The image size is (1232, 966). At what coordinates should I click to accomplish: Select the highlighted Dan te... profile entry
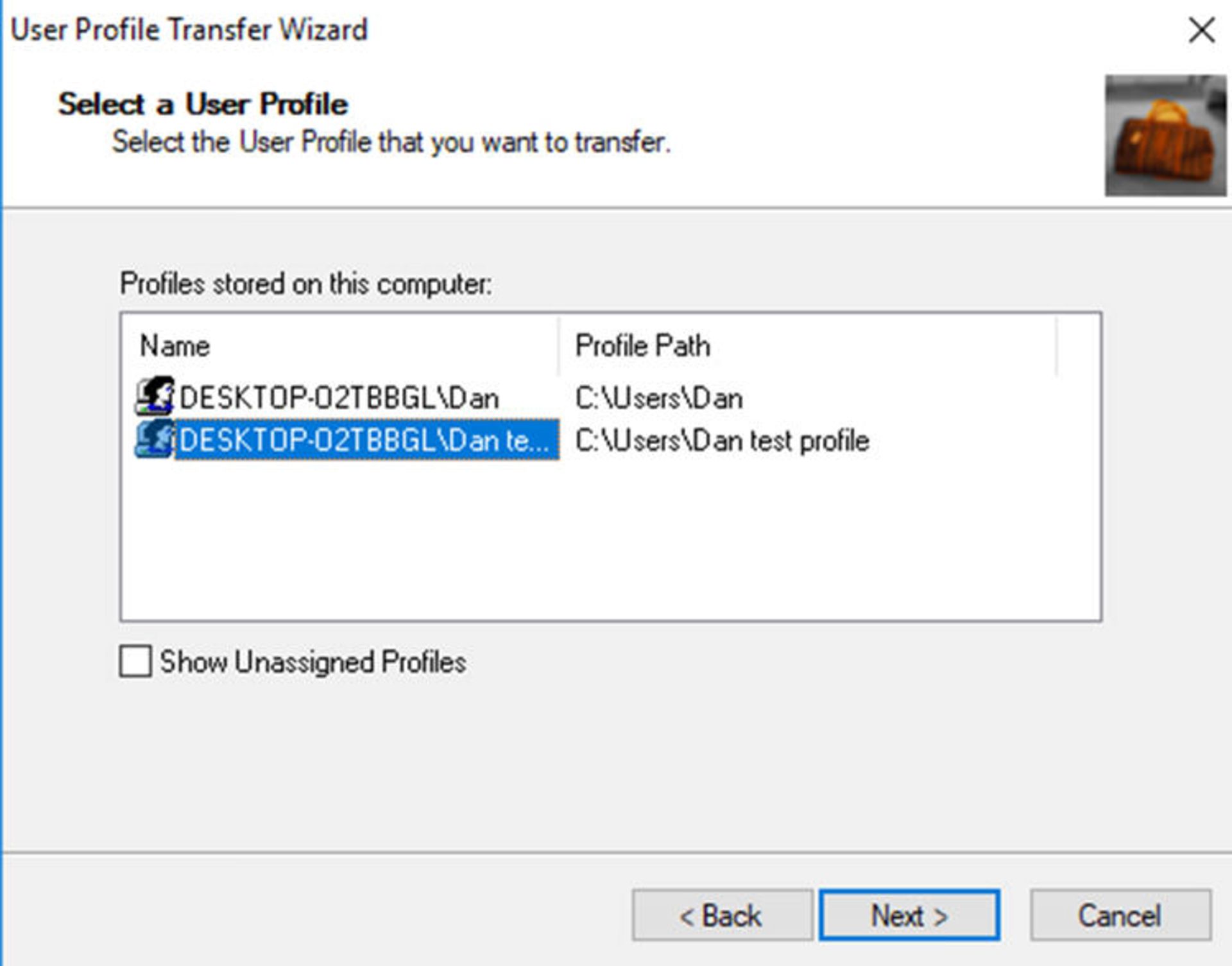click(x=366, y=440)
